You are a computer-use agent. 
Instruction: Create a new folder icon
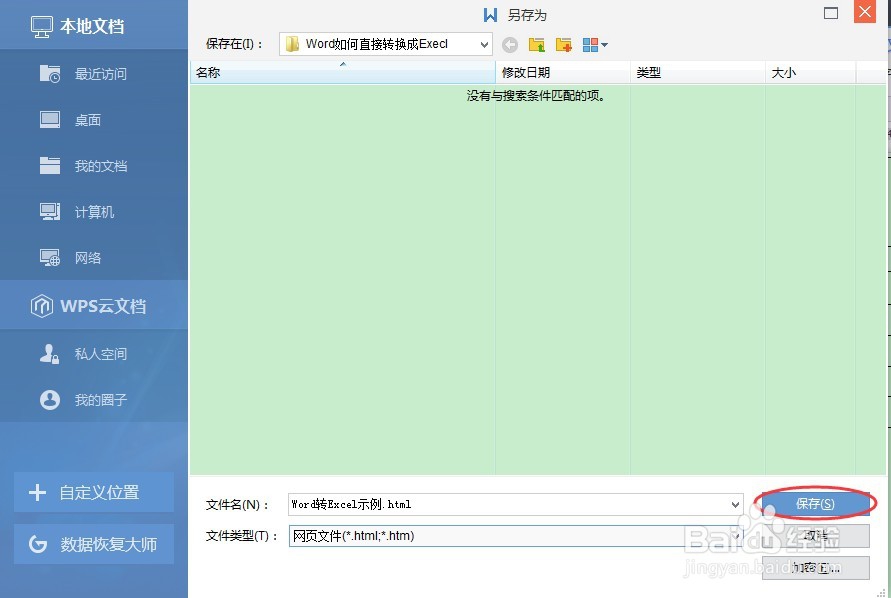click(564, 44)
